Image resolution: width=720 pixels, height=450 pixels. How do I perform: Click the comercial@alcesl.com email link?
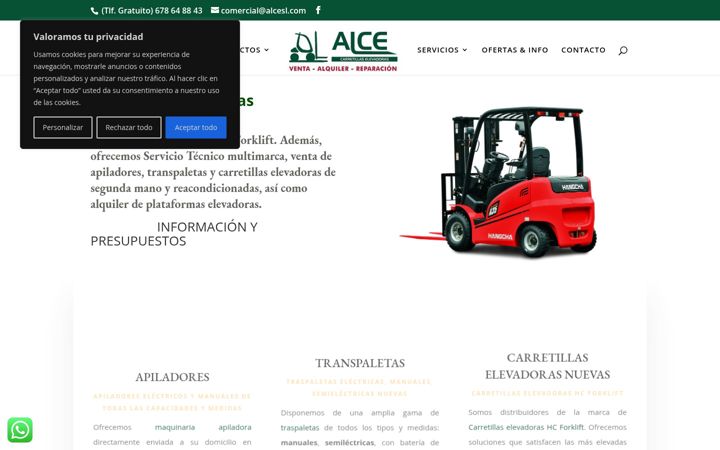(263, 11)
